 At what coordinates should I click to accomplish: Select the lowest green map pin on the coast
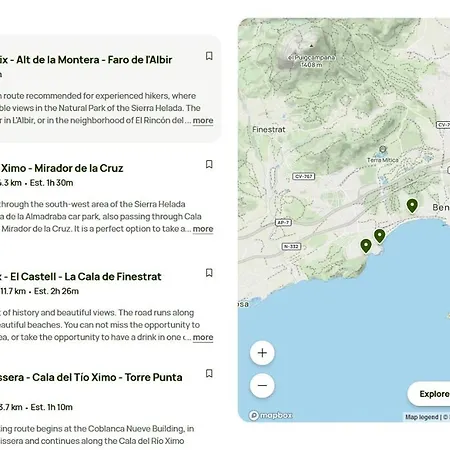point(366,246)
